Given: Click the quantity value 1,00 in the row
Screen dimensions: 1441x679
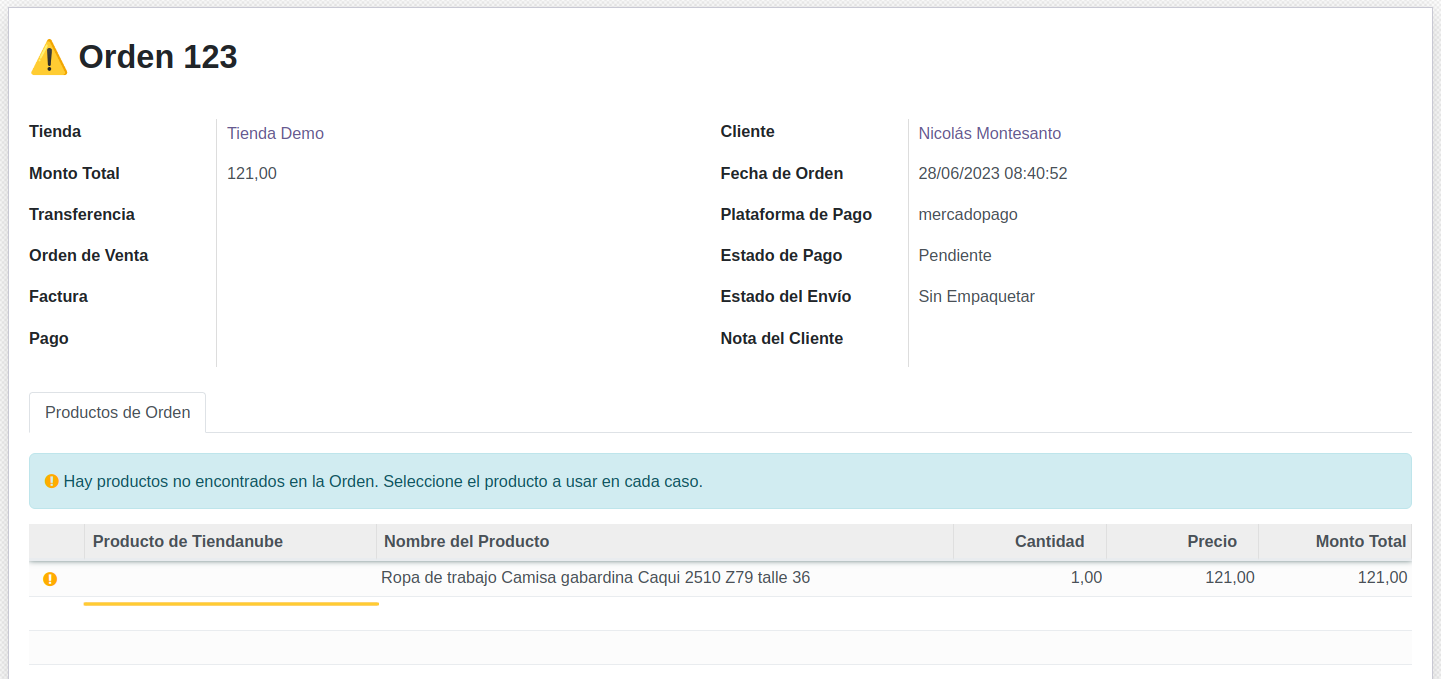Looking at the screenshot, I should tap(1086, 577).
